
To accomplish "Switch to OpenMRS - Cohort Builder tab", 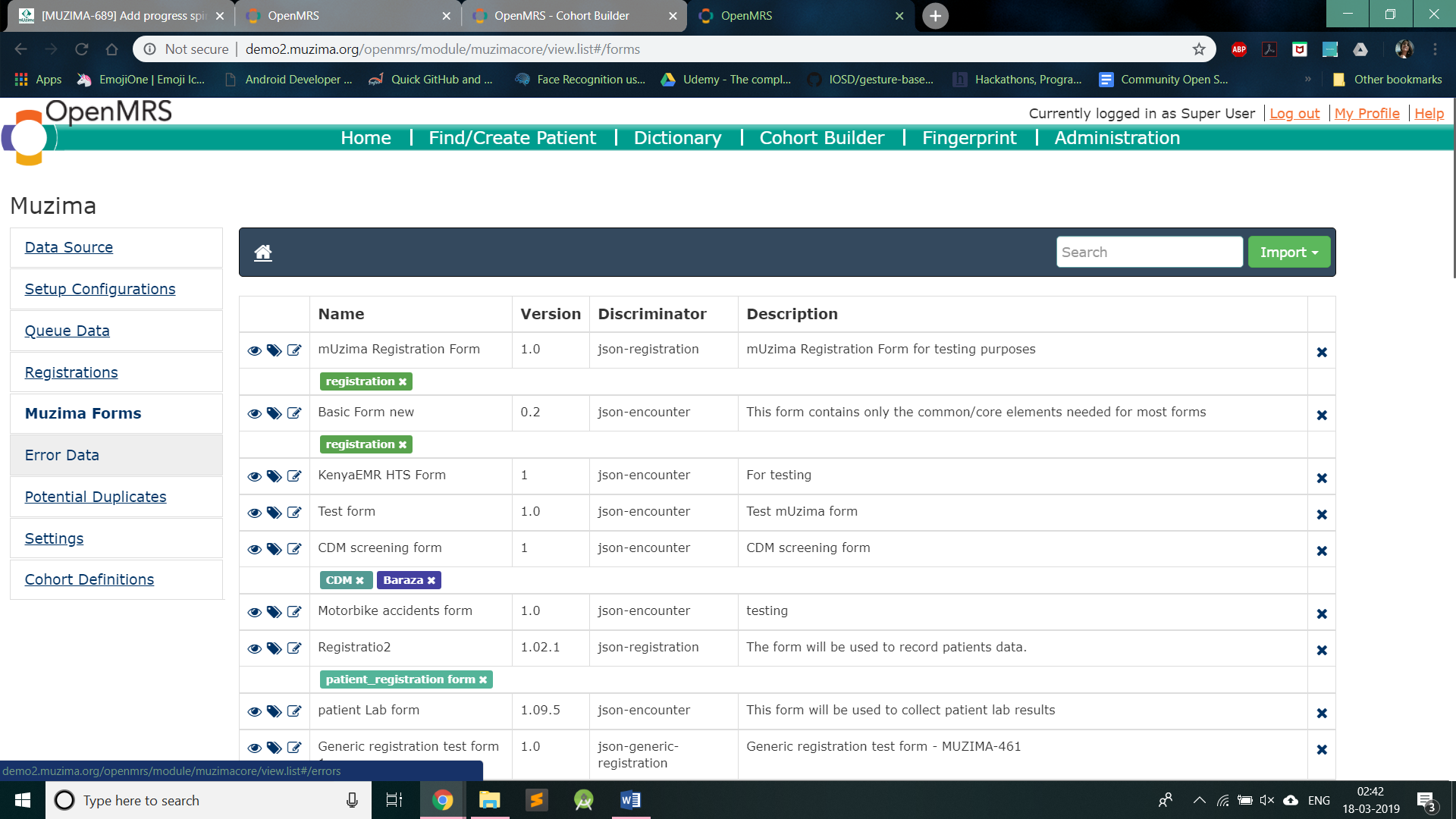I will [574, 16].
